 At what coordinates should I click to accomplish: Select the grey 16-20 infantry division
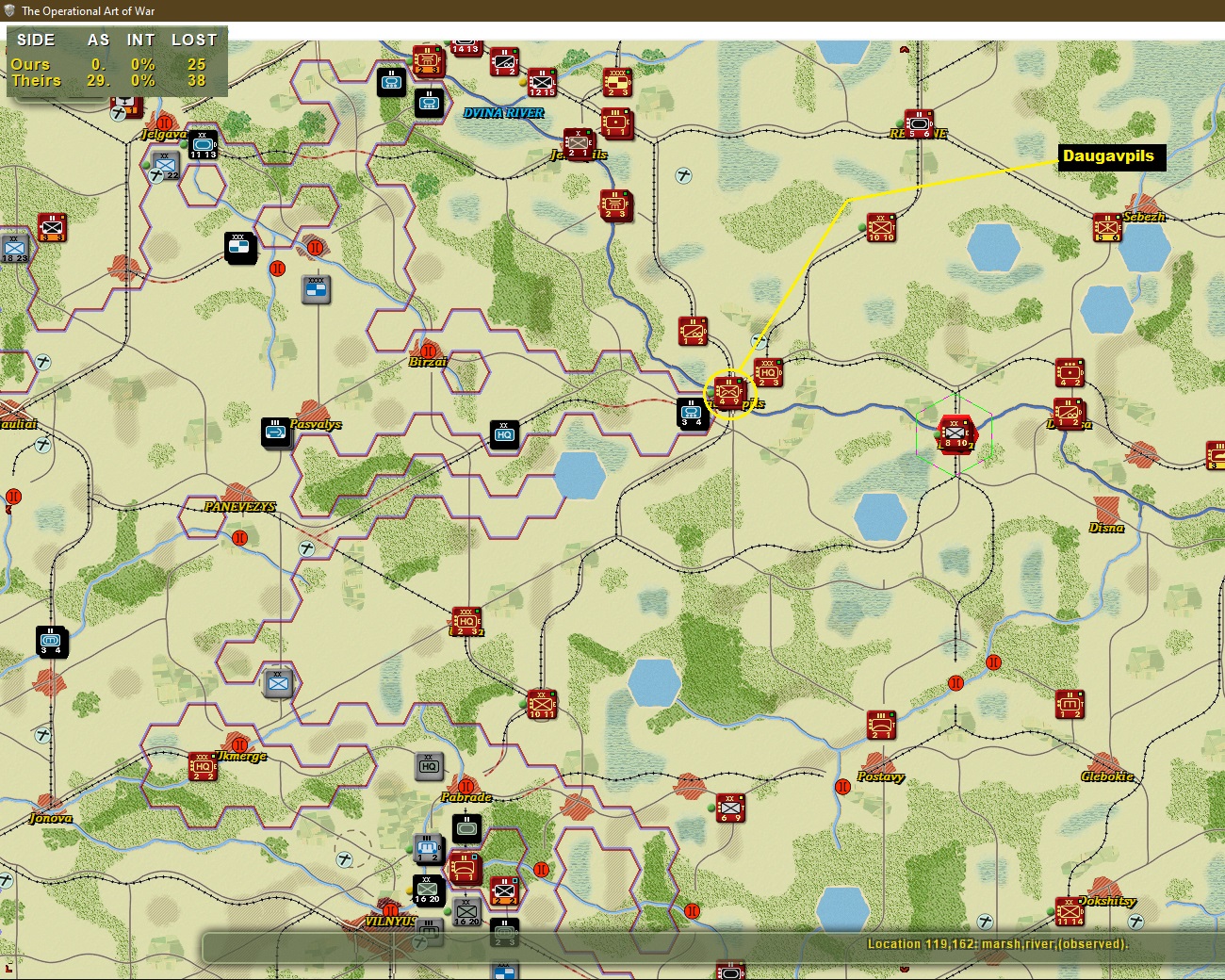(466, 911)
